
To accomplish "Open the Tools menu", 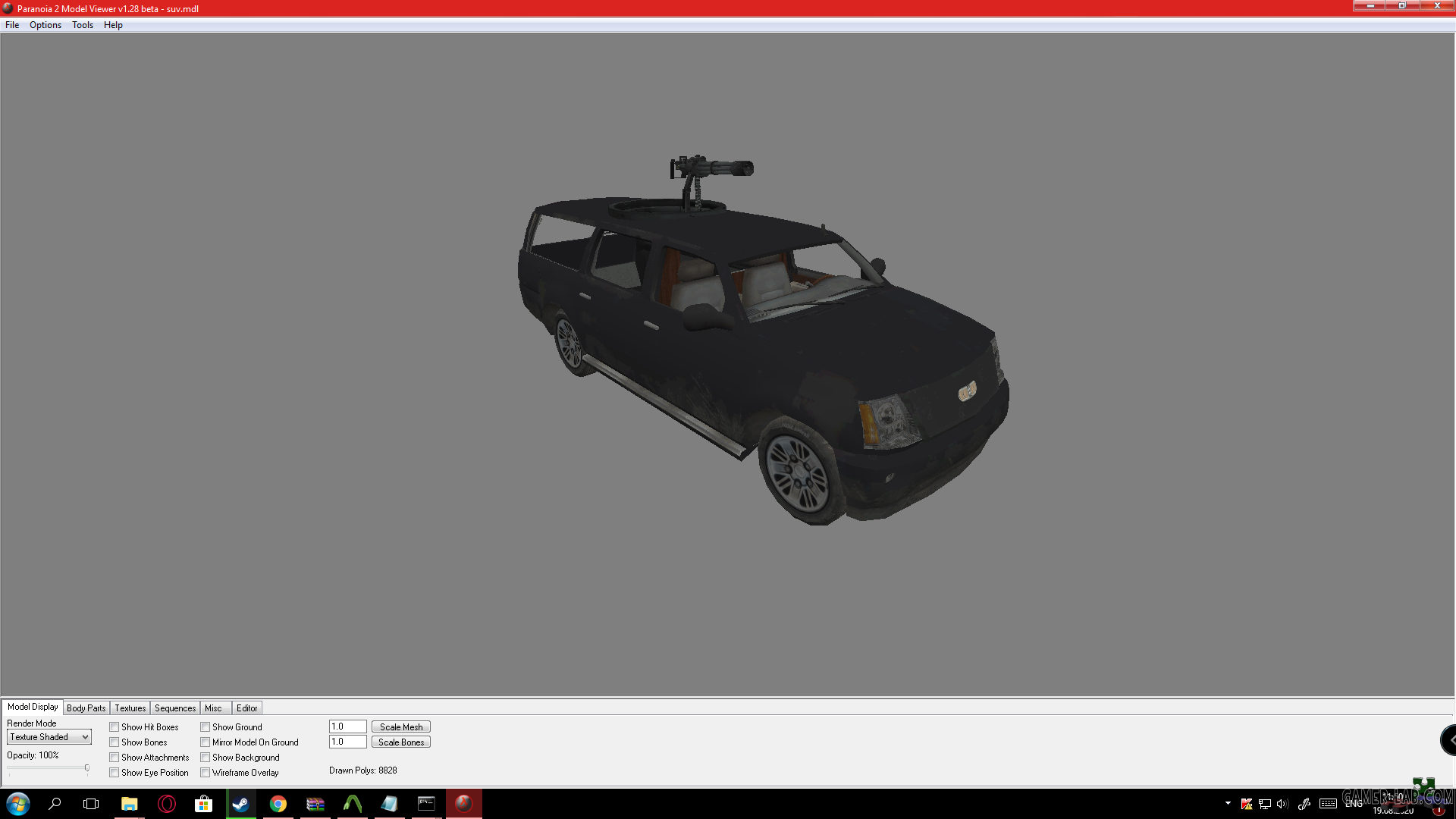I will coord(83,25).
